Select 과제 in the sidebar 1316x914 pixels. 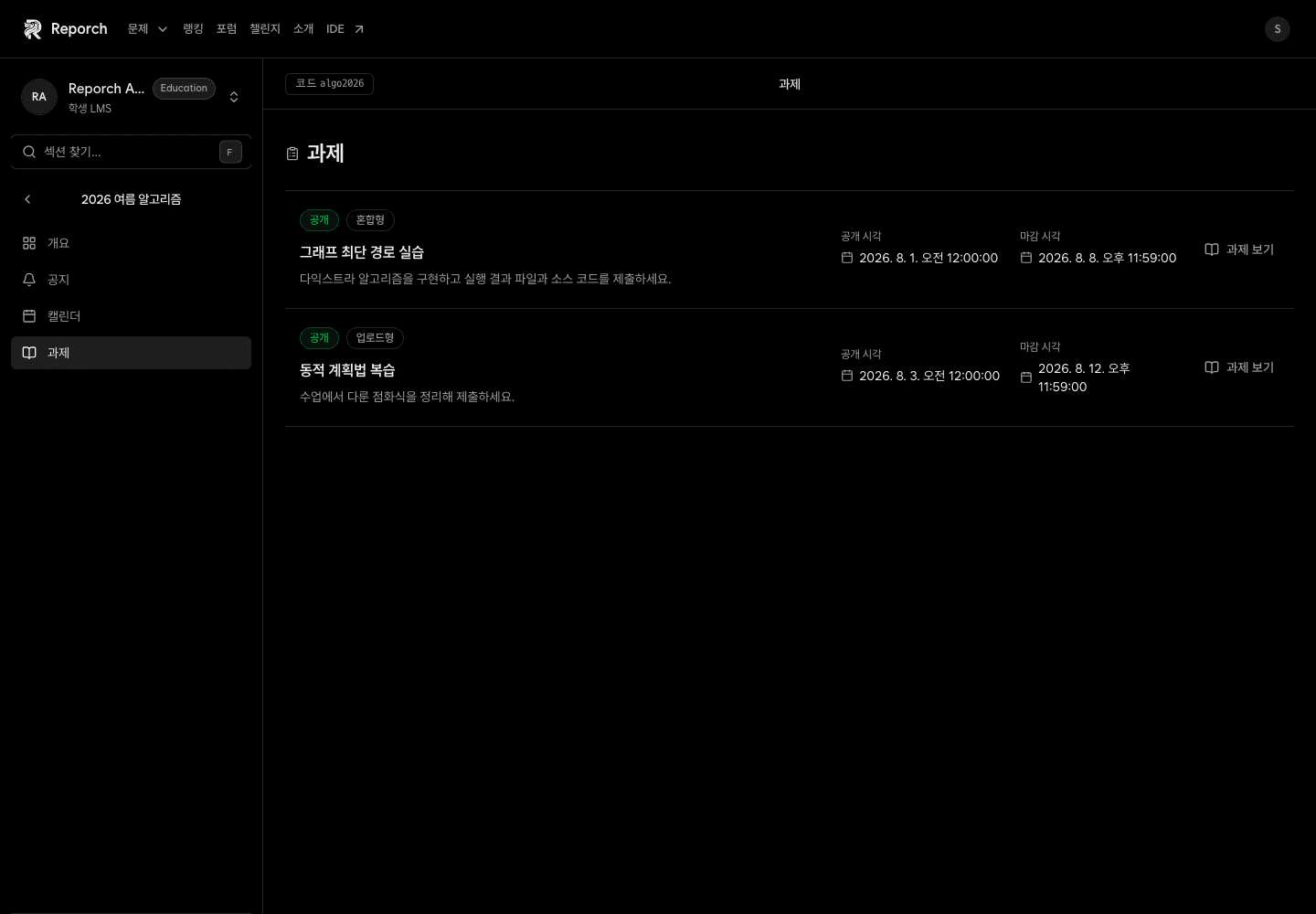coord(131,353)
